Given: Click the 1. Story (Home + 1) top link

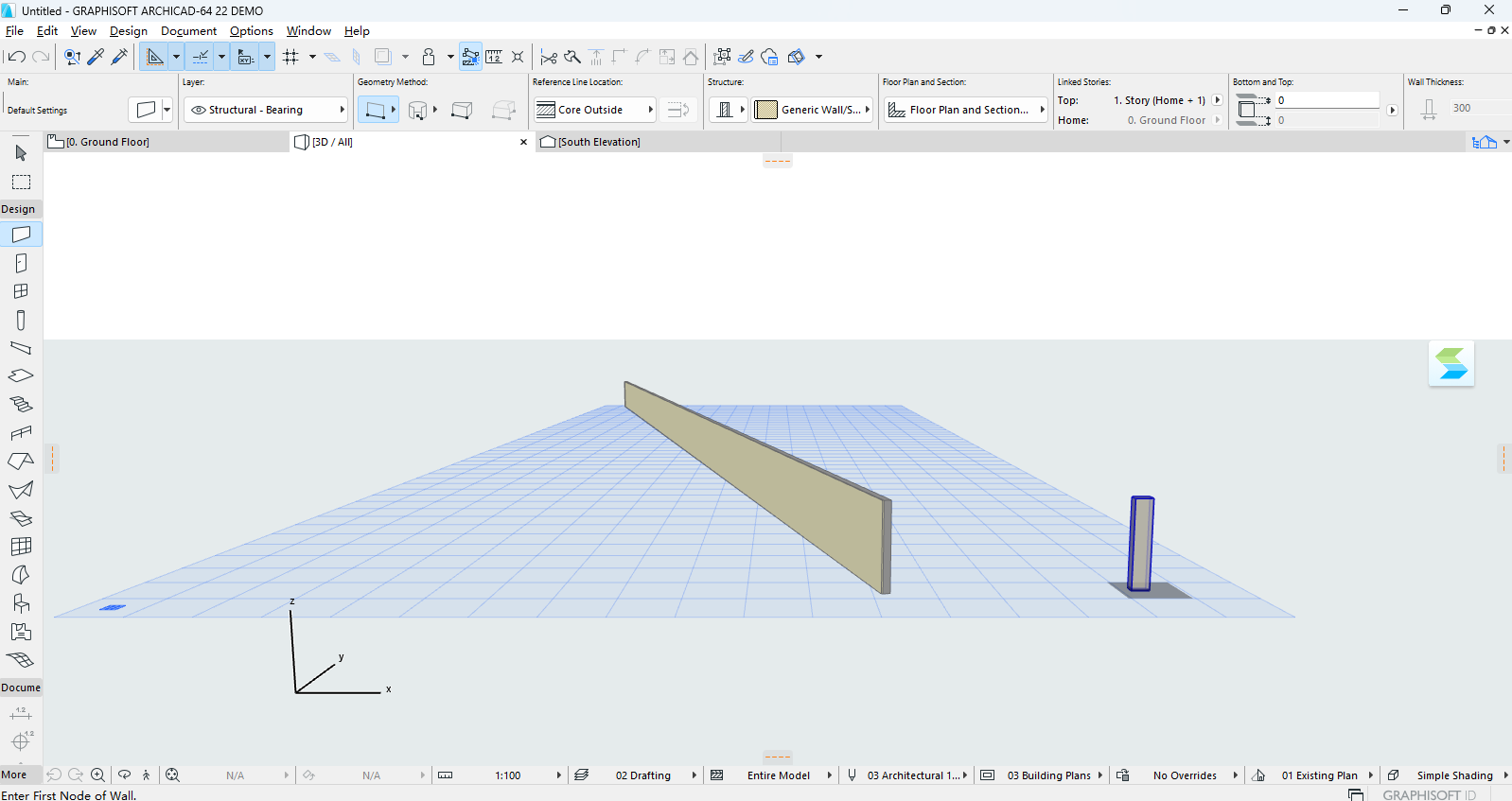Looking at the screenshot, I should click(1159, 100).
